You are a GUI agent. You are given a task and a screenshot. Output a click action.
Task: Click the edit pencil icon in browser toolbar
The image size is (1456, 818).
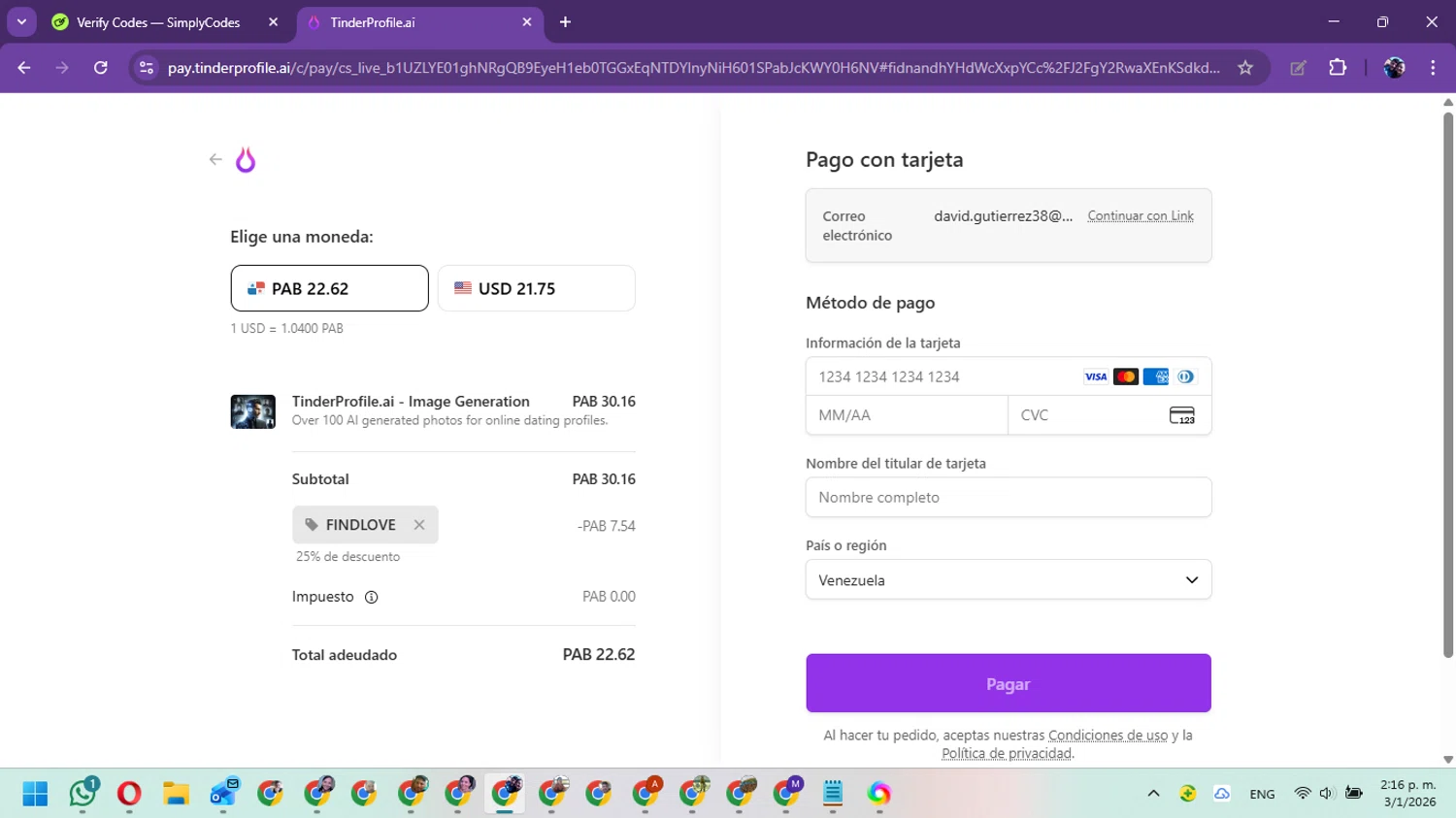click(x=1298, y=68)
